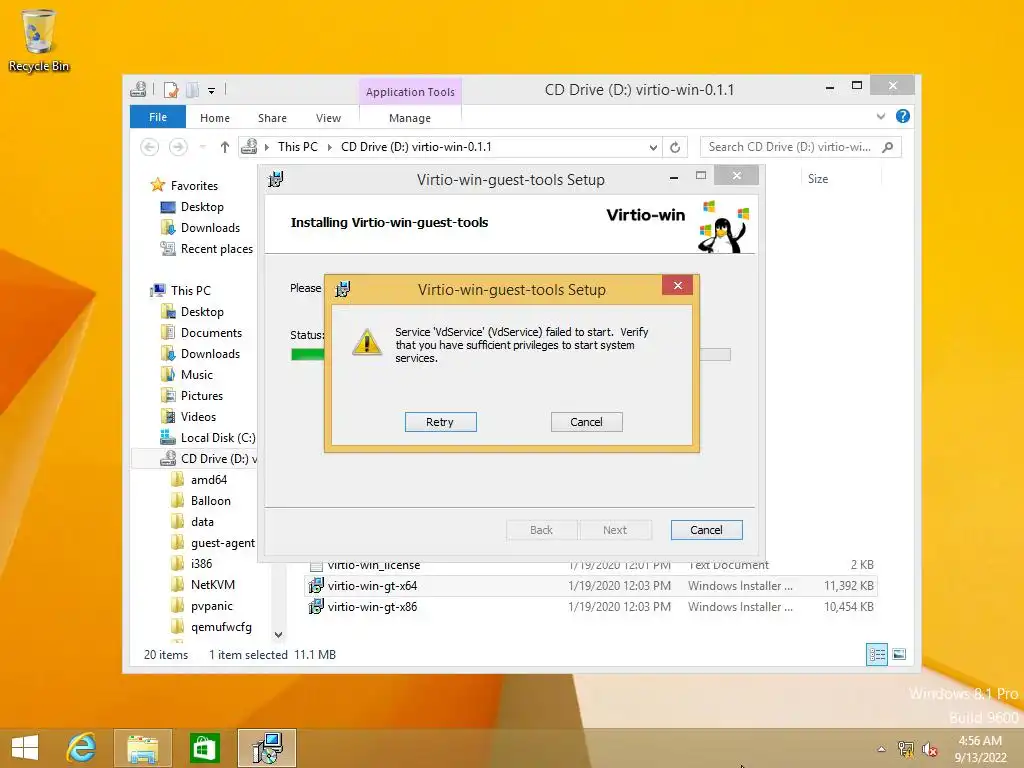Viewport: 1024px width, 768px height.
Task: Open the File ribbon tab
Action: point(158,117)
